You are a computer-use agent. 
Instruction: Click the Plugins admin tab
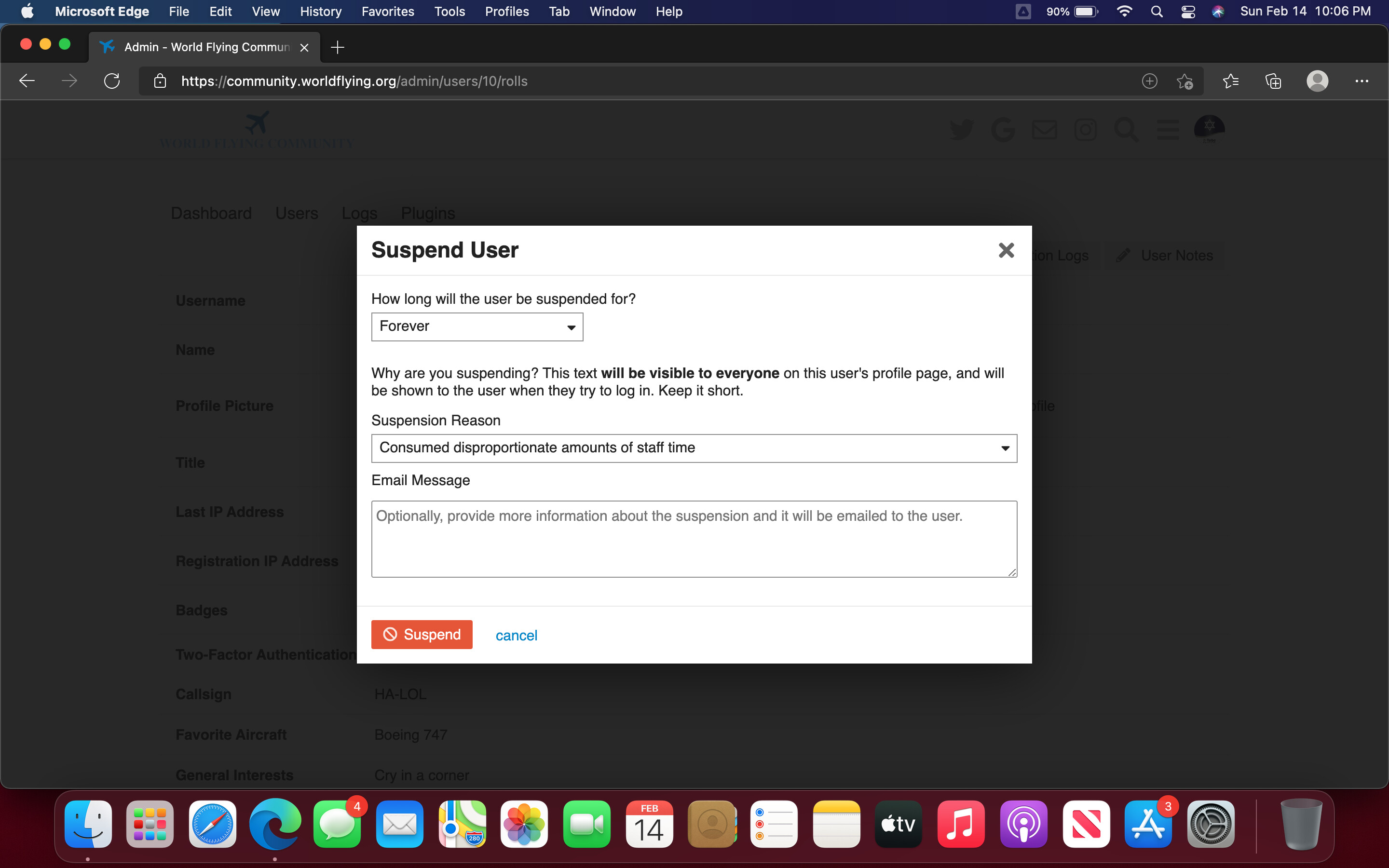tap(428, 214)
